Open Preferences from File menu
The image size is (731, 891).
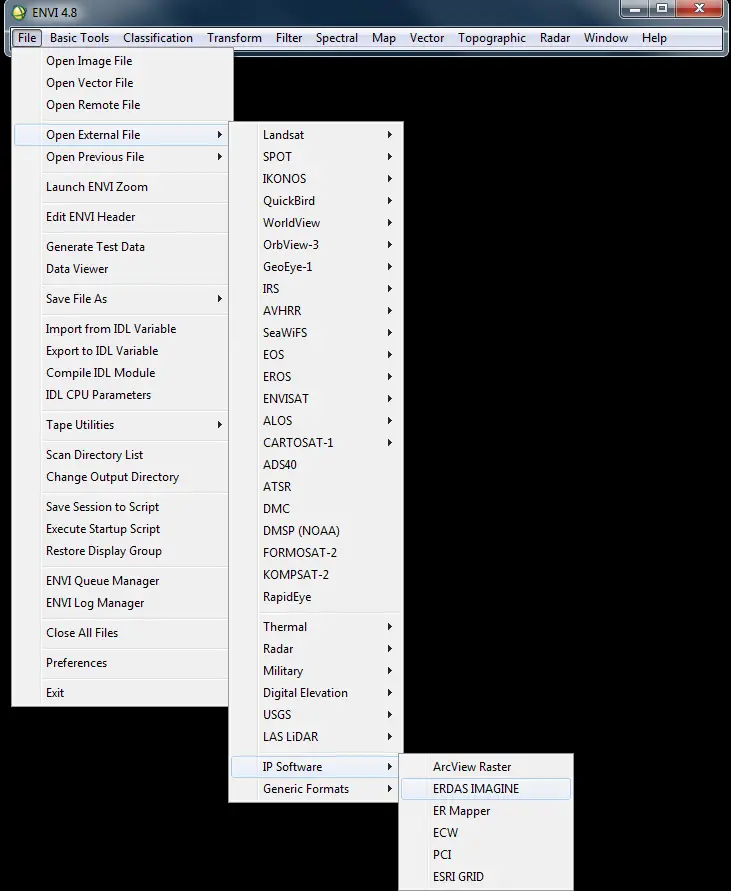tap(123, 663)
